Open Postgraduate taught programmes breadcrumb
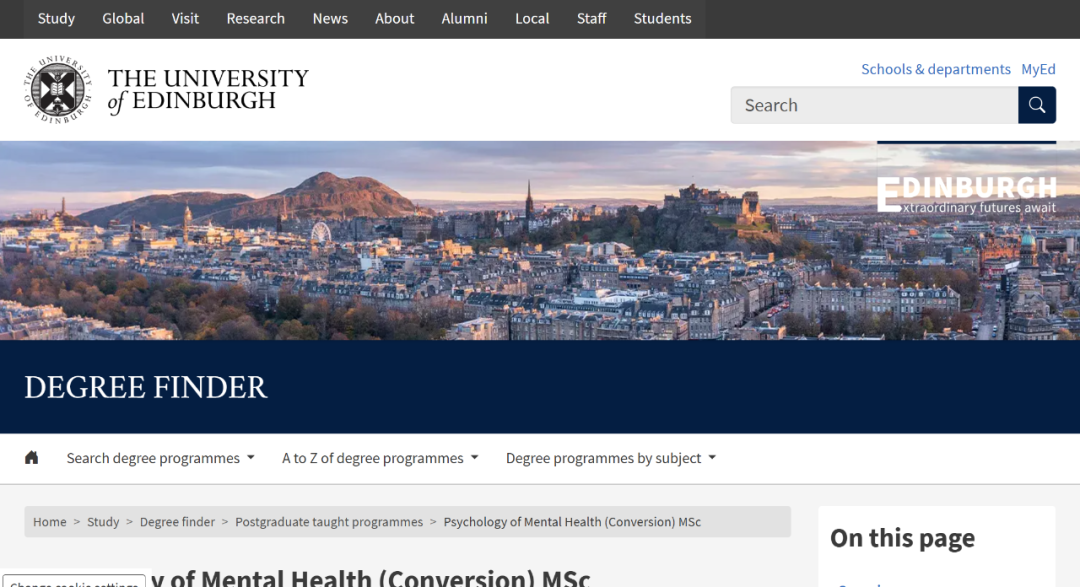Viewport: 1080px width, 587px height. coord(329,522)
